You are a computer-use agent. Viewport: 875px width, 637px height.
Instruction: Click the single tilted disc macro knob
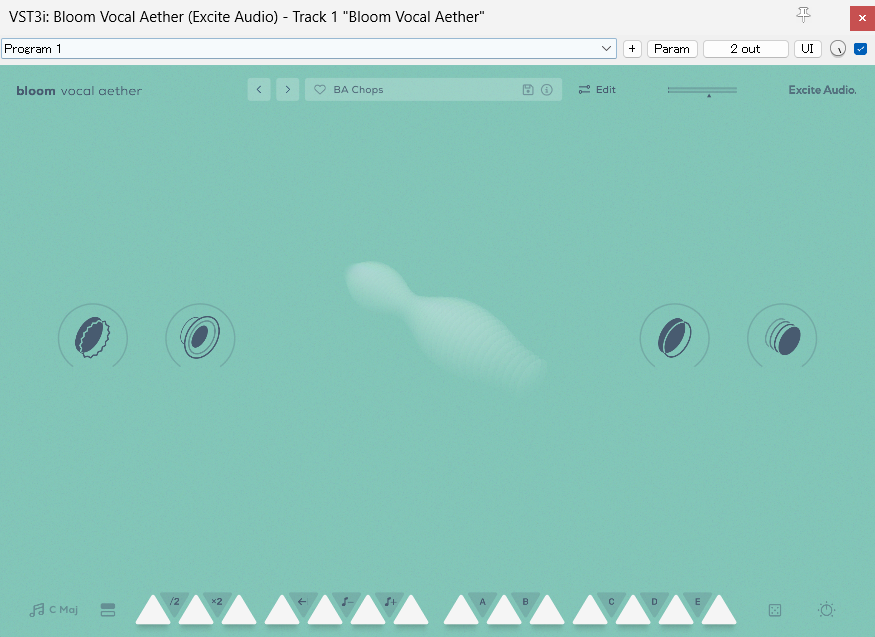[675, 337]
